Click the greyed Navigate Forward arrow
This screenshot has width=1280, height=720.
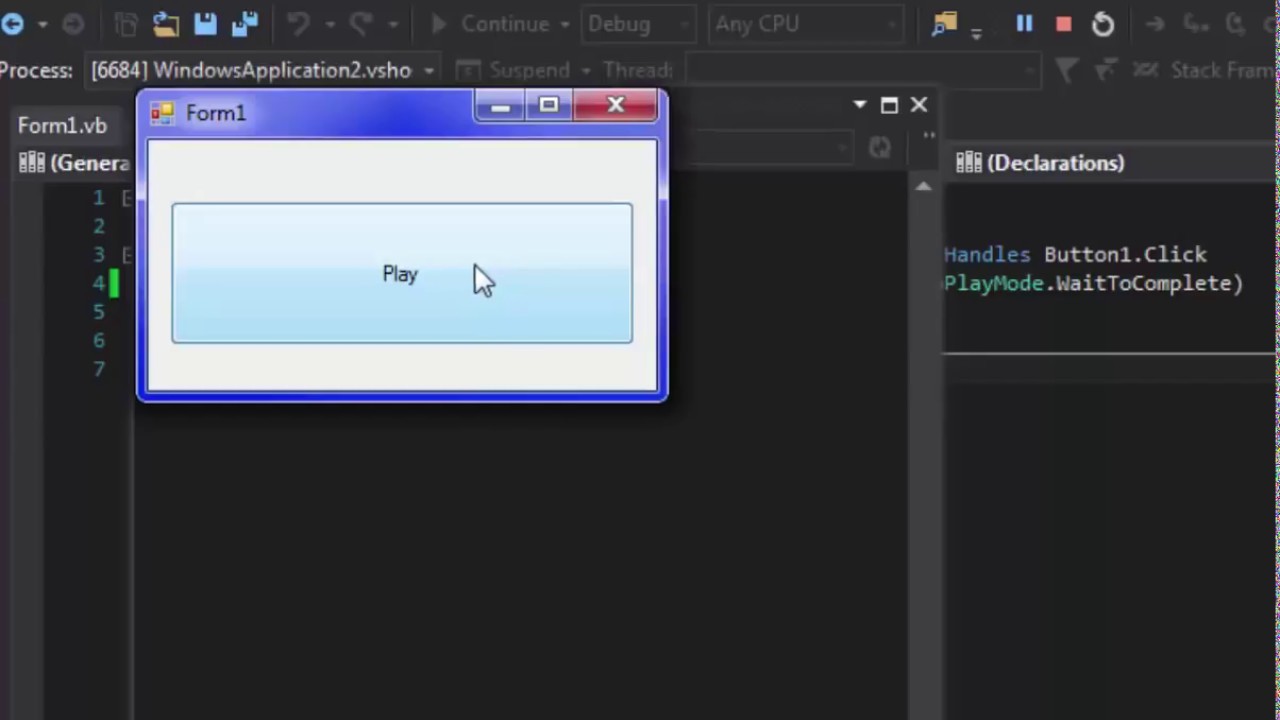tap(73, 24)
